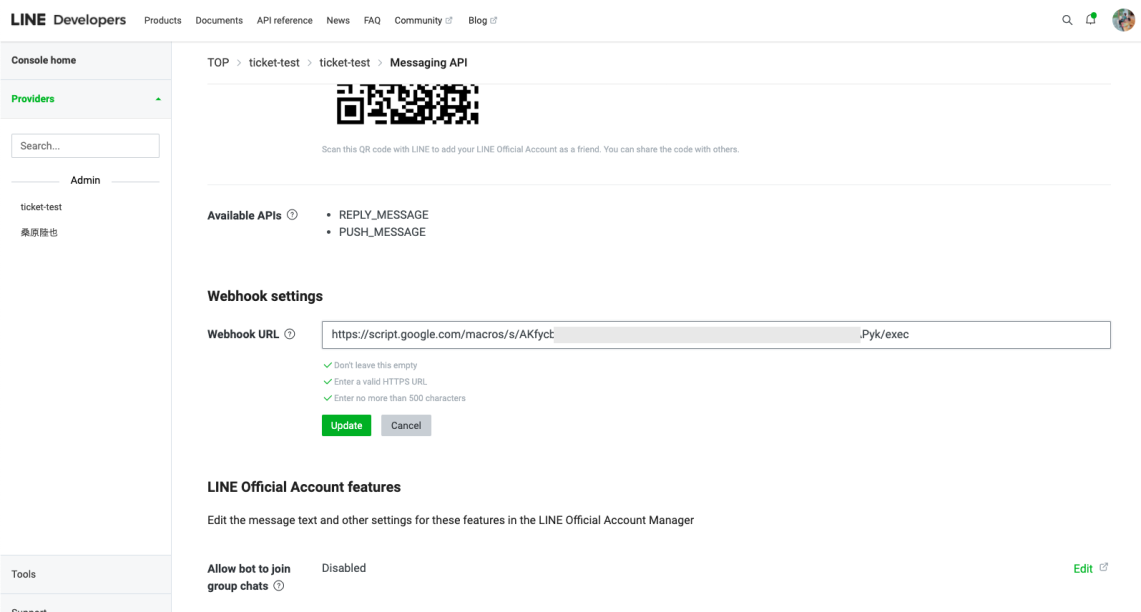Open the search with magnifier icon
This screenshot has width=1141, height=612.
1066,19
